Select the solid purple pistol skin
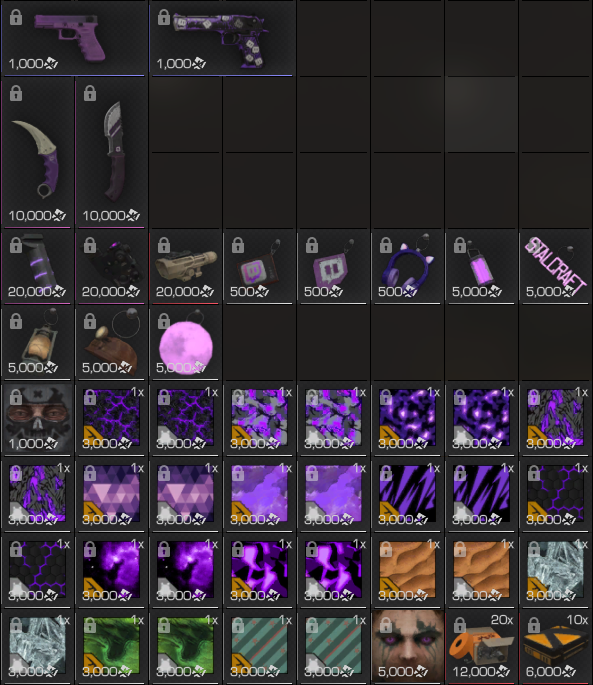This screenshot has width=593, height=685. (74, 38)
